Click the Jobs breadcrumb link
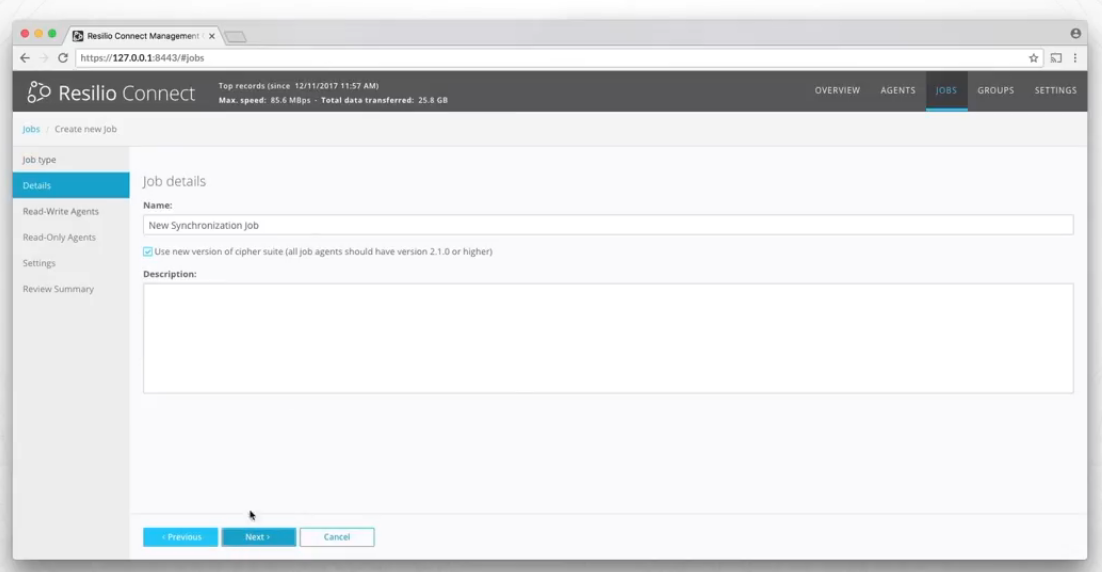Viewport: 1102px width, 572px height. [x=31, y=129]
